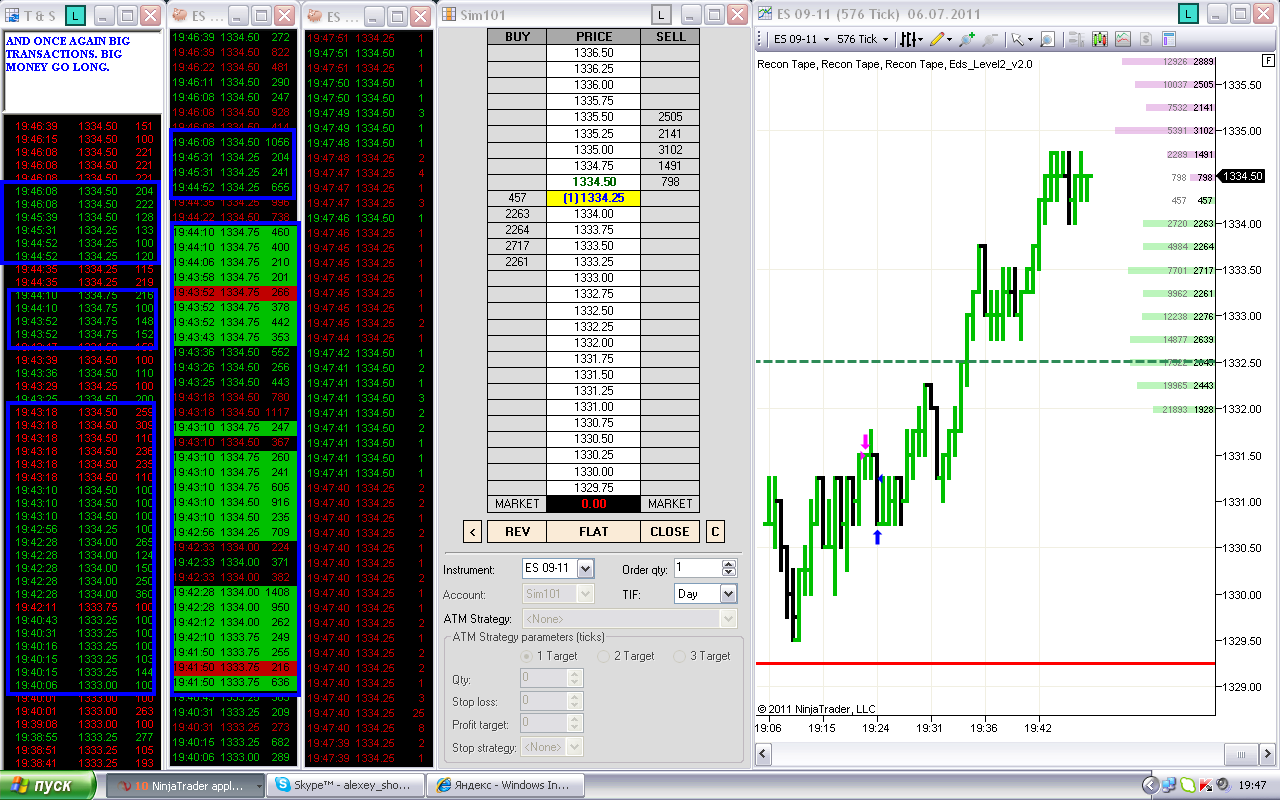
Task: Click the ATM Qty stepper field
Action: [551, 678]
